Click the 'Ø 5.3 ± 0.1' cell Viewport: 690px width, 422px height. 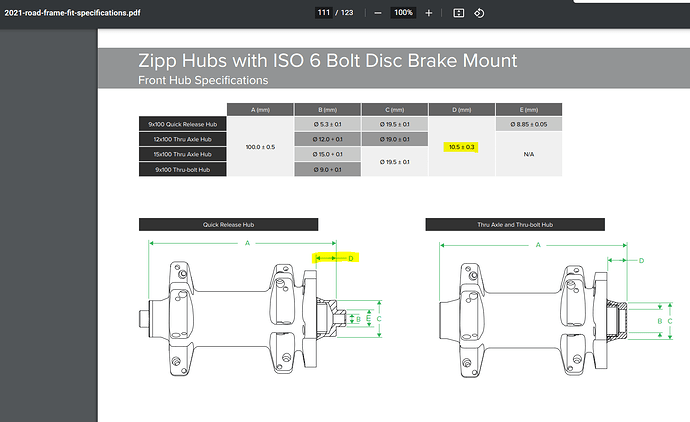tap(327, 124)
